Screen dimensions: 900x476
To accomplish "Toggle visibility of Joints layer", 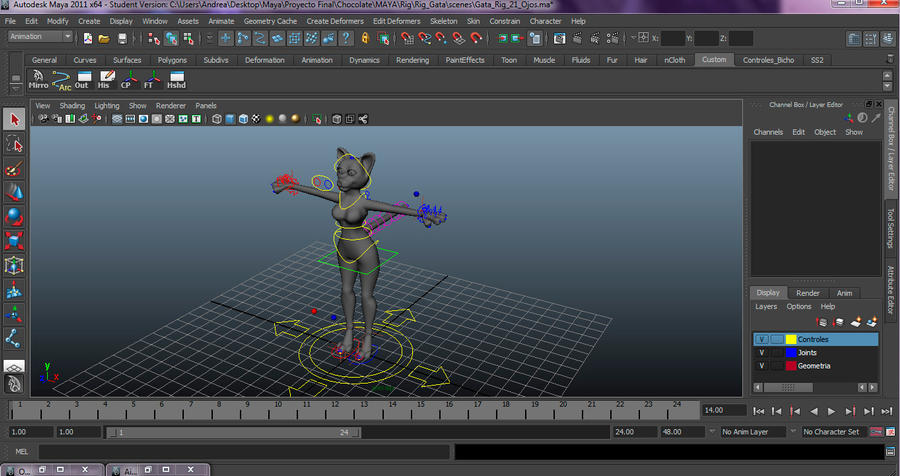I will tap(762, 353).
